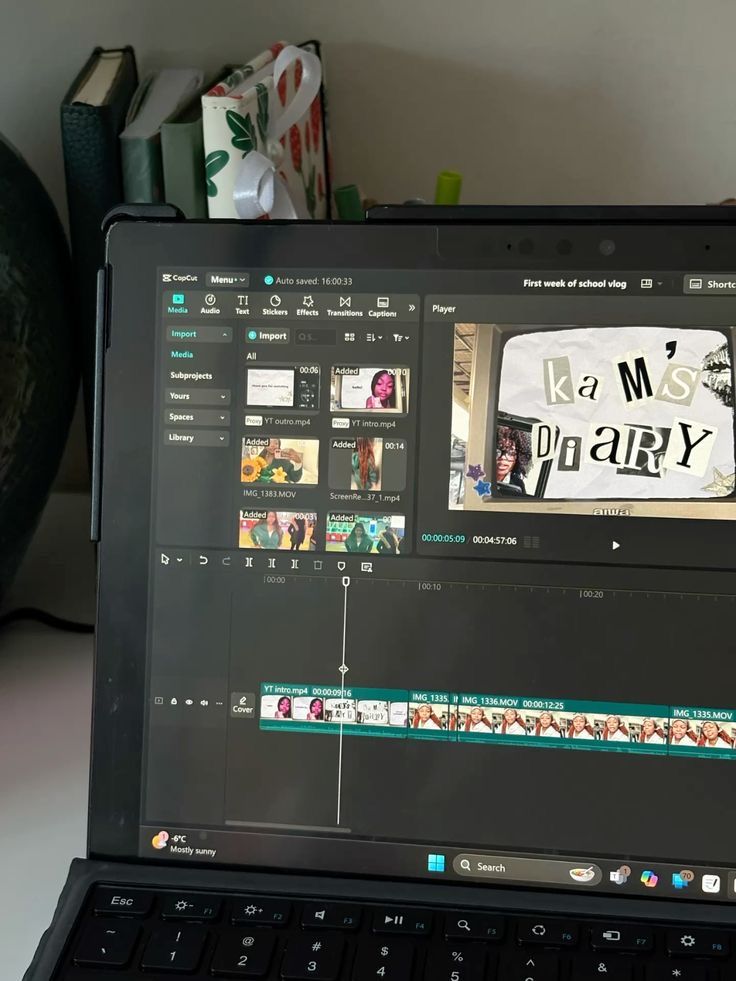
Task: Click the Windows taskbar Search box
Action: [526, 869]
